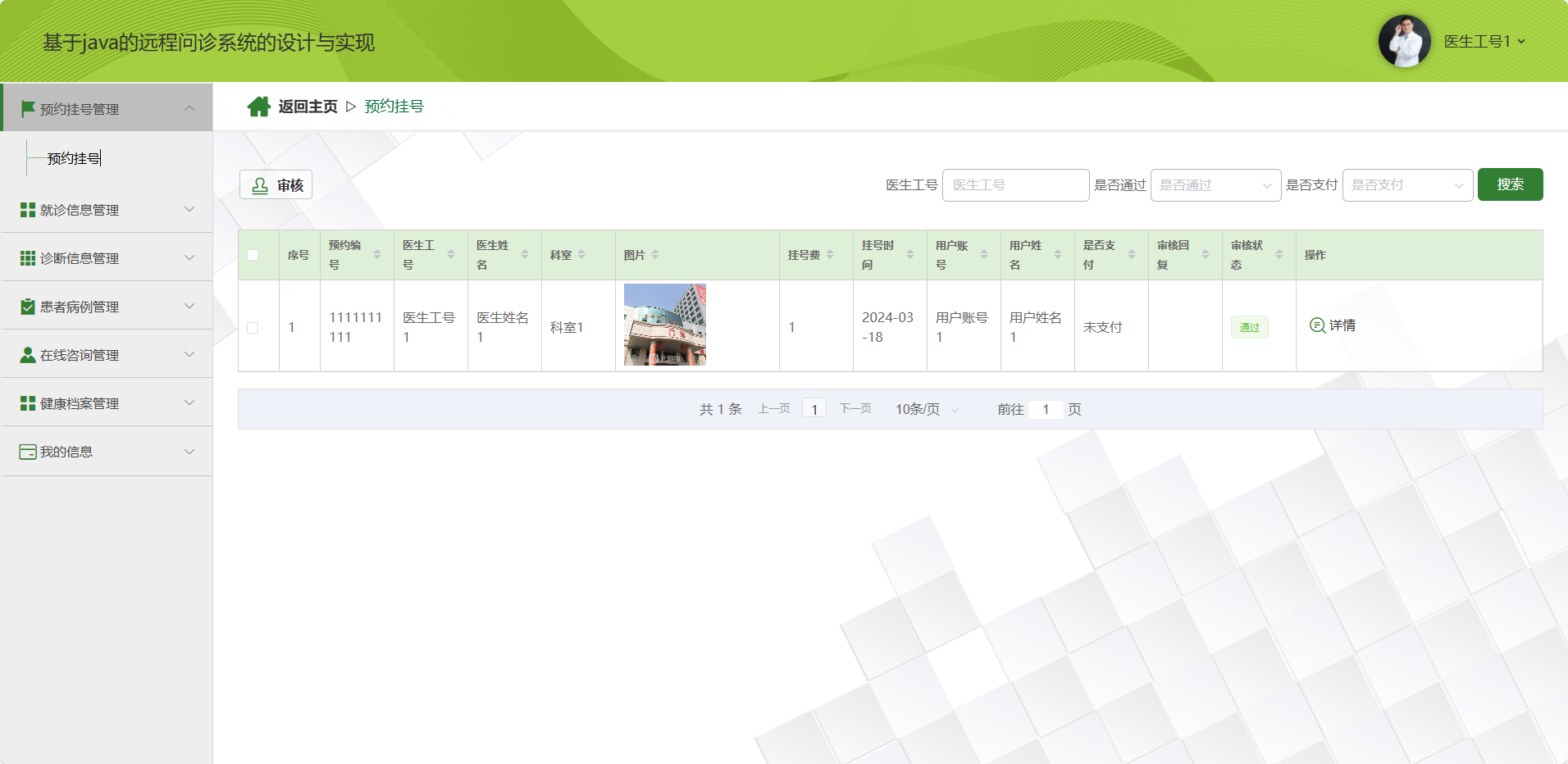Click the flag icon beside 预约挂号管理
The width and height of the screenshot is (1568, 764).
coord(28,108)
